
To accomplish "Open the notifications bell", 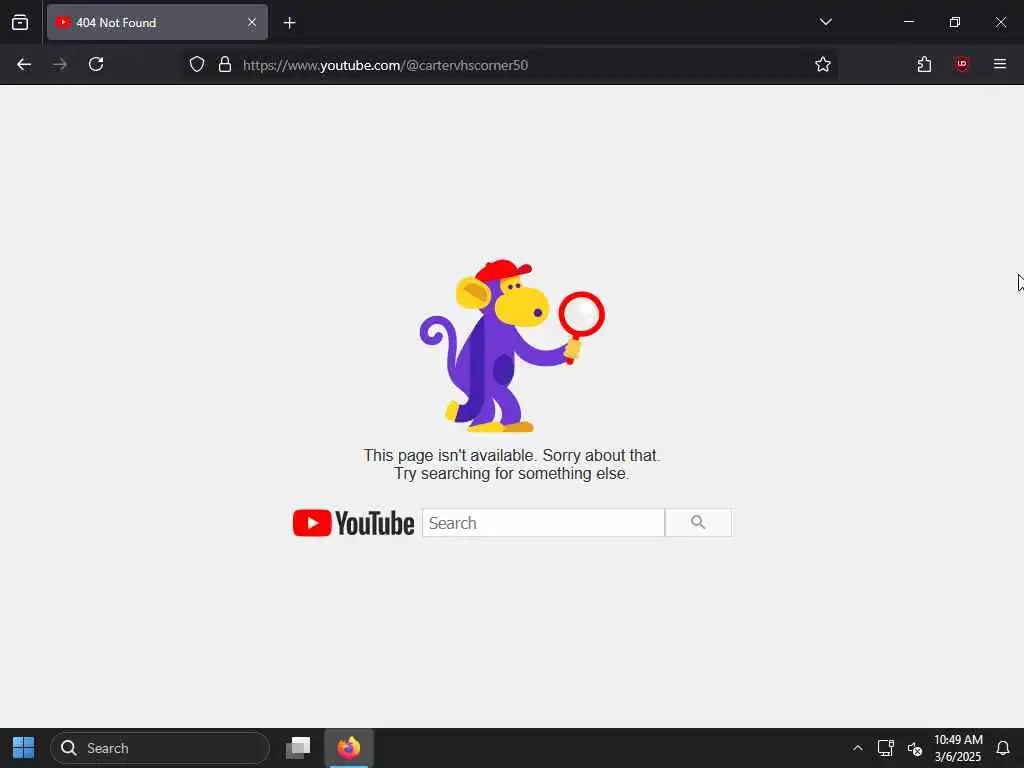I will 1003,748.
